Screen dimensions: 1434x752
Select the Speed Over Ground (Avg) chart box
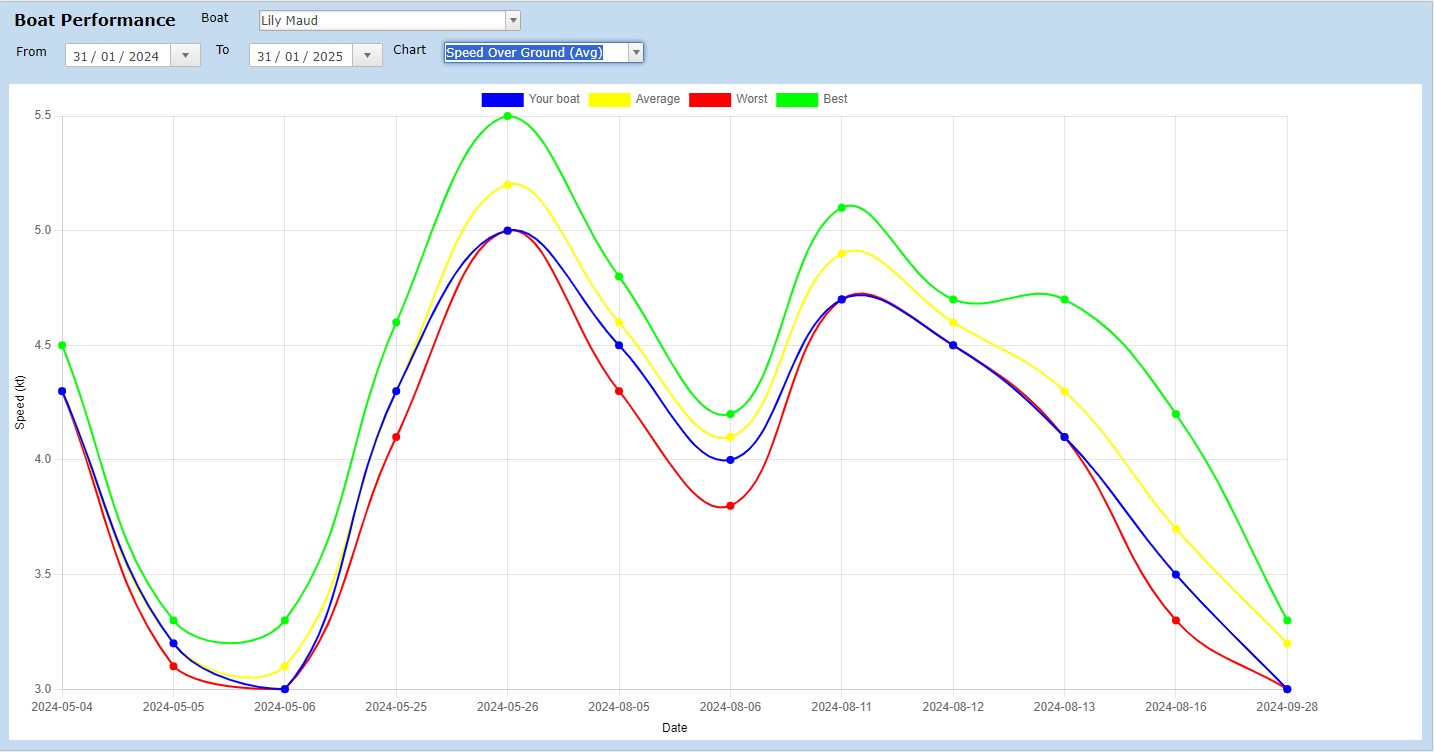coord(536,52)
